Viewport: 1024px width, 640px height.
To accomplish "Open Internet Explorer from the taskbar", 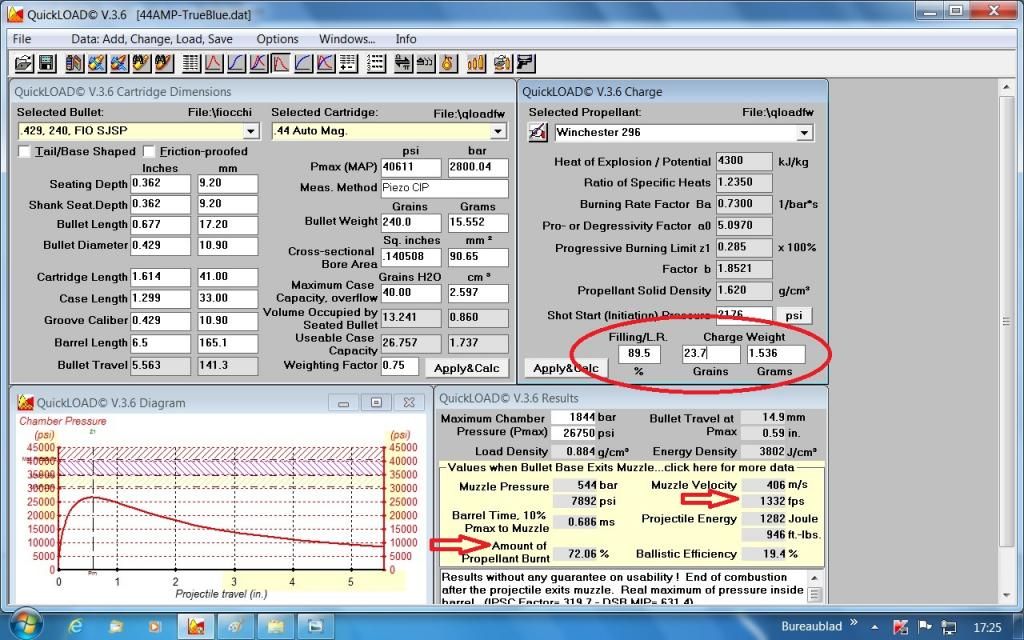I will click(x=76, y=626).
